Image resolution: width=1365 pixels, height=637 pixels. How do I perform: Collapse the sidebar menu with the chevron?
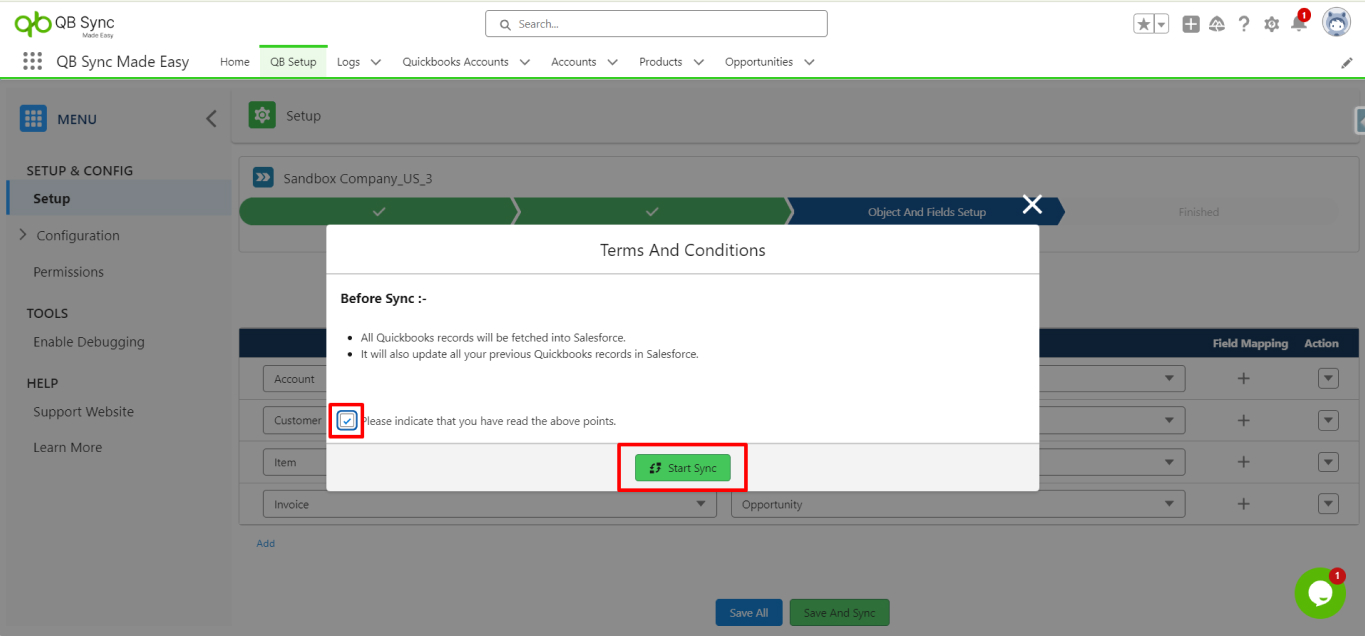(x=211, y=118)
